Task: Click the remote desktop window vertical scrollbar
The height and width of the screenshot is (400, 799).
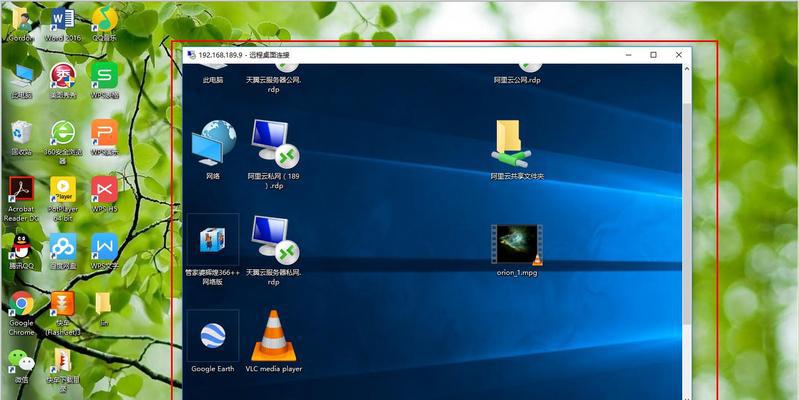Action: [687, 214]
